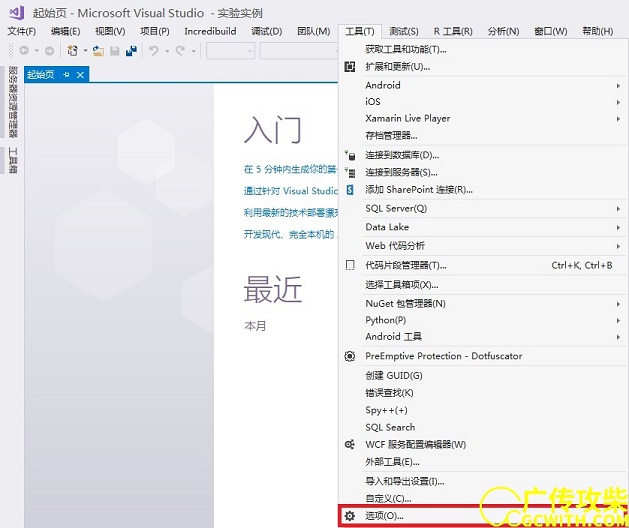The width and height of the screenshot is (629, 528).
Task: Open the 利用最新的技术部署 link
Action: (x=291, y=213)
